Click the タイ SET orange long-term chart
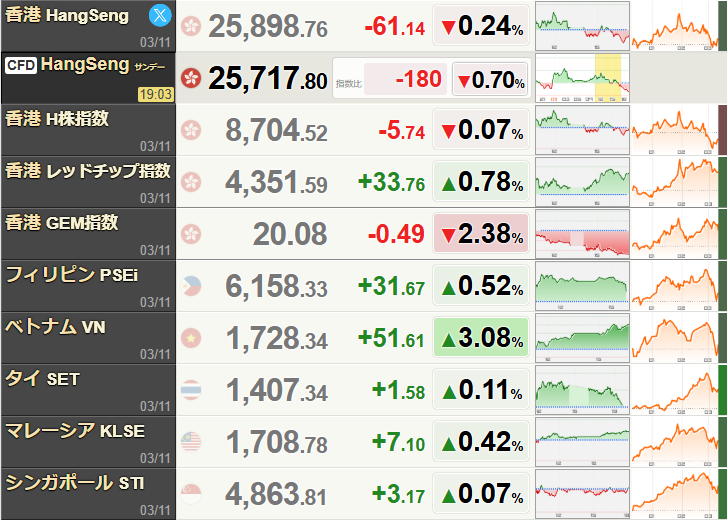The image size is (727, 520). 674,390
